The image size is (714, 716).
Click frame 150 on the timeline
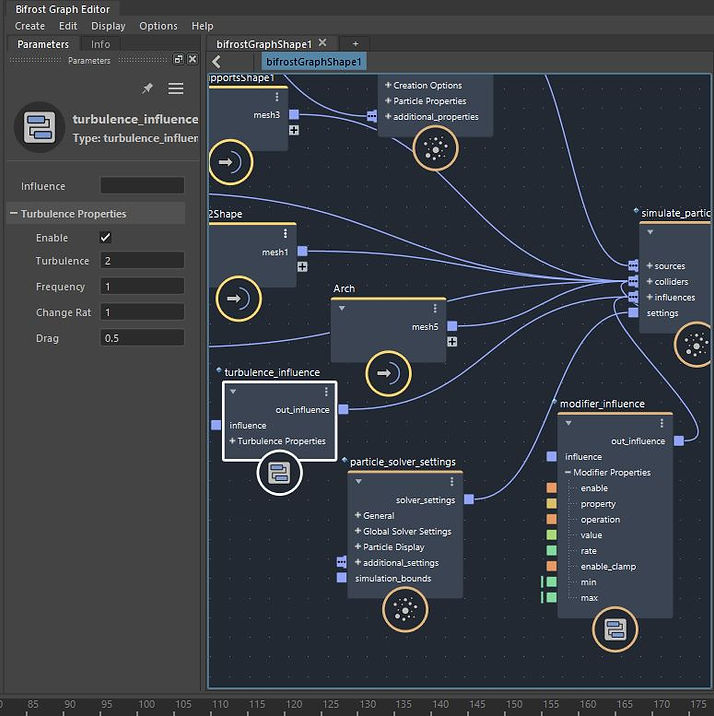click(514, 704)
